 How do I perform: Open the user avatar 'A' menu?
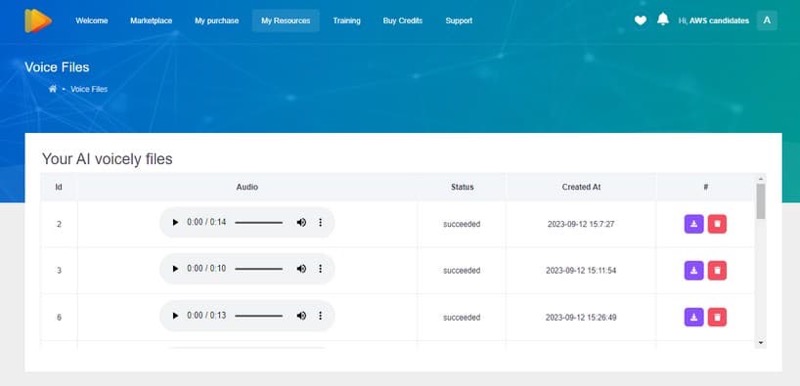pos(767,20)
